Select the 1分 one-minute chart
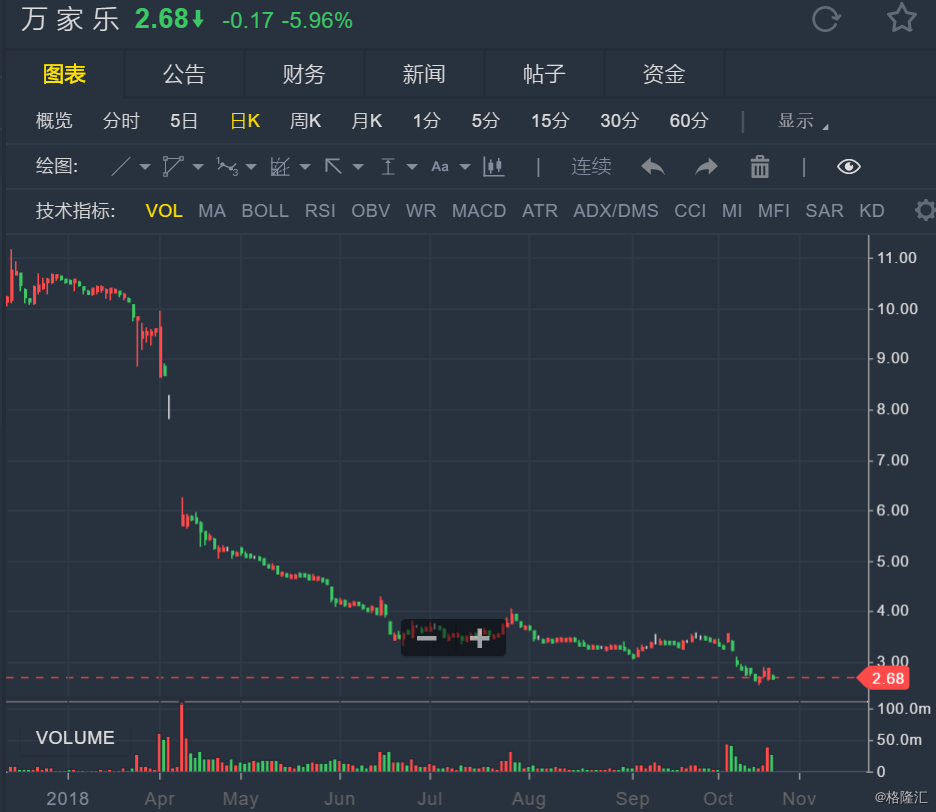The image size is (936, 812). click(427, 121)
